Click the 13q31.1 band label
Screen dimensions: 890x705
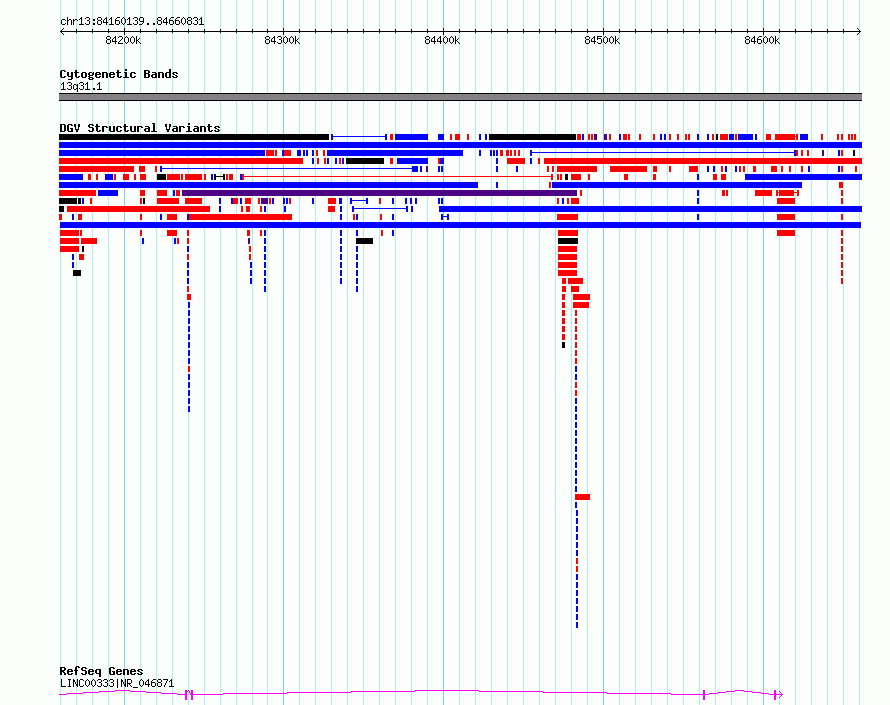(x=81, y=86)
